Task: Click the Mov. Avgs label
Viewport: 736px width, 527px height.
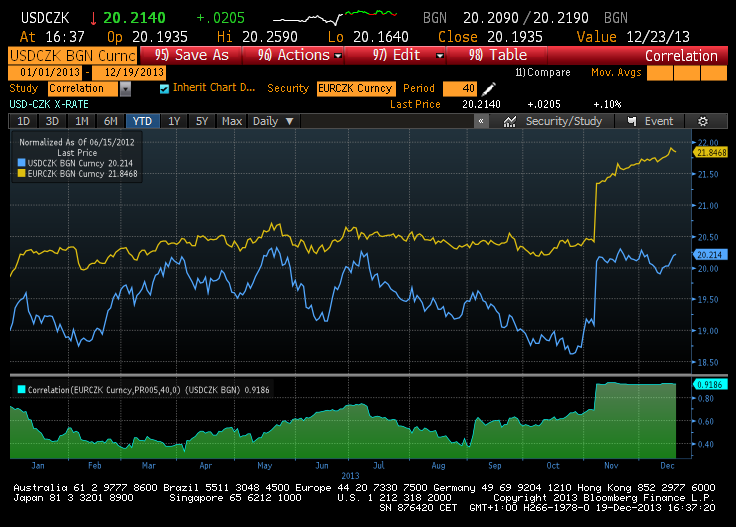Action: pos(616,73)
